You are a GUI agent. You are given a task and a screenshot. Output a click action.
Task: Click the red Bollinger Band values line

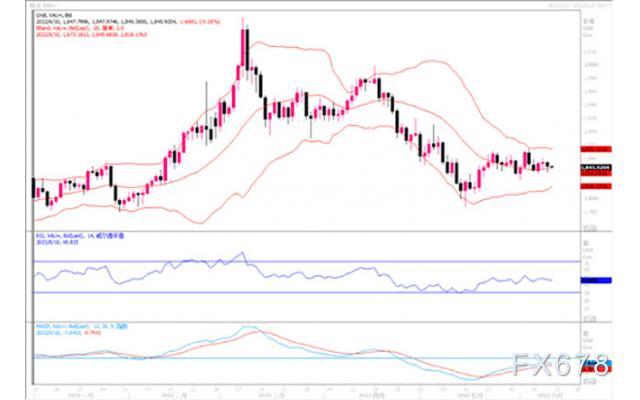(91, 35)
